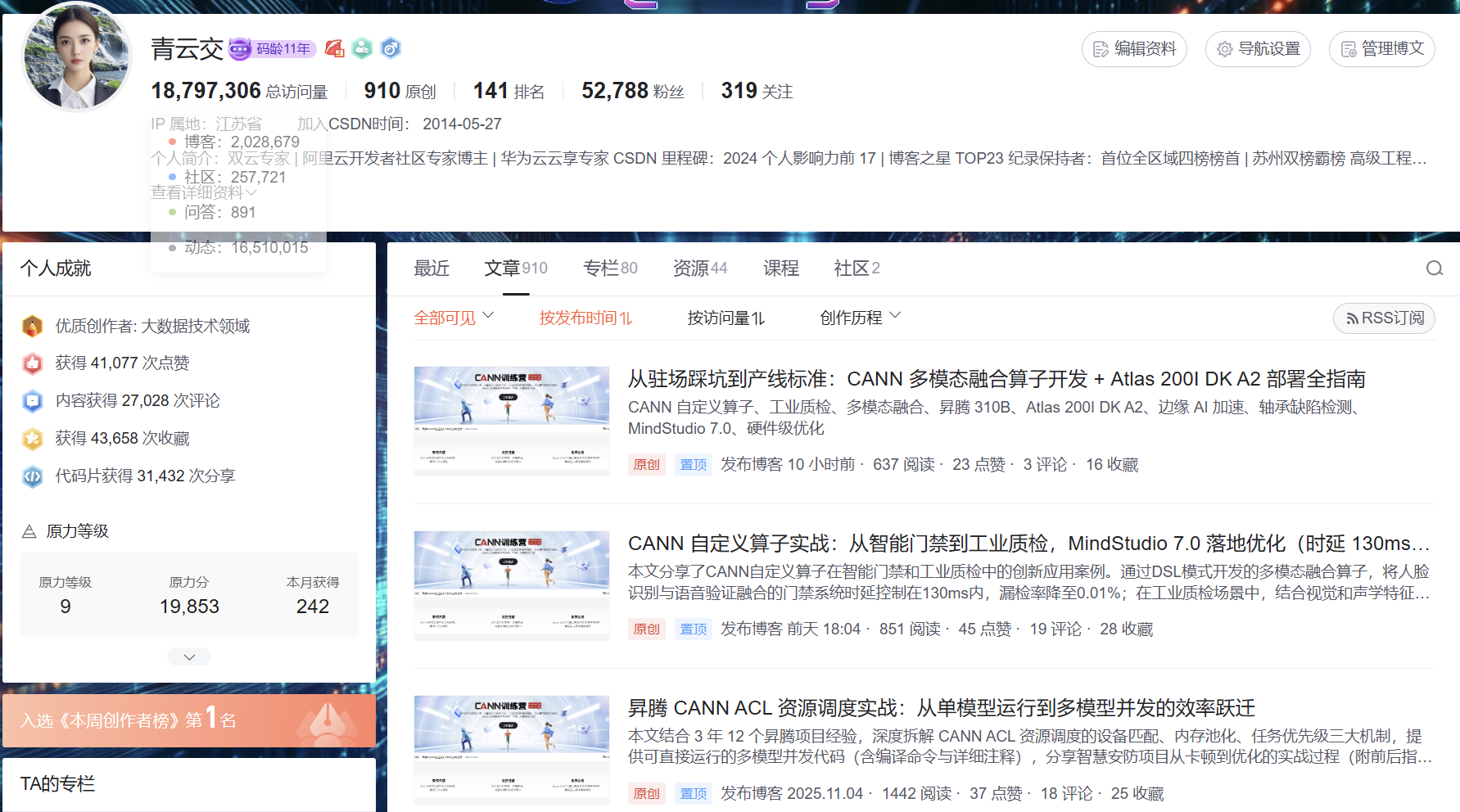Open article 昇腾 CANN ACL 资源调度实战 title
The image size is (1460, 812).
(942, 708)
